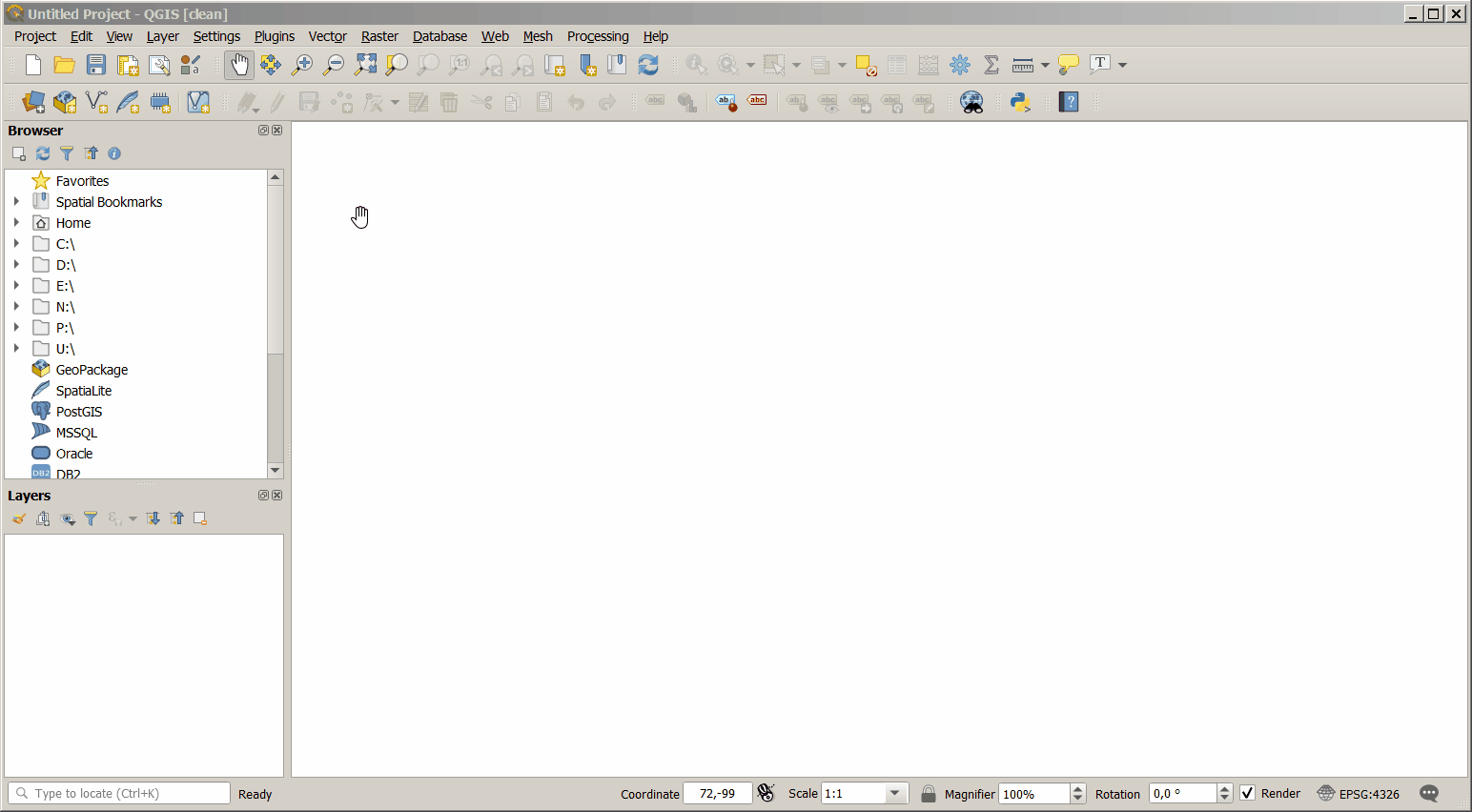The width and height of the screenshot is (1472, 812).
Task: Select the Pan Map tool
Action: [238, 65]
